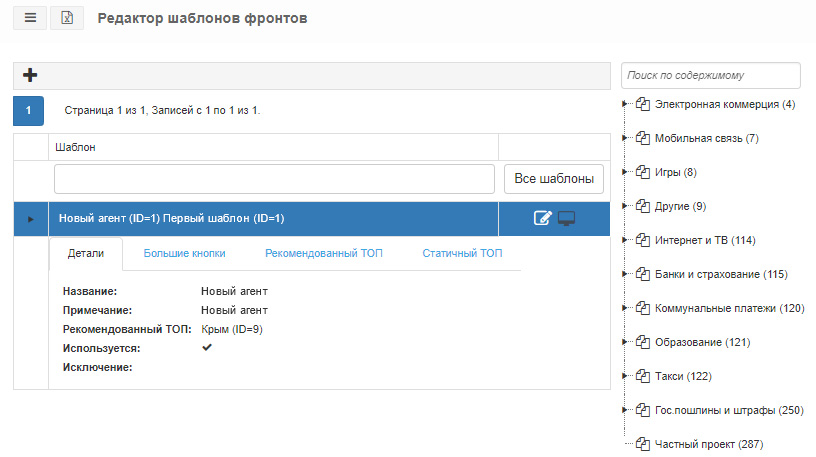This screenshot has width=816, height=457.
Task: Click the Другие category folder icon
Action: 643,206
